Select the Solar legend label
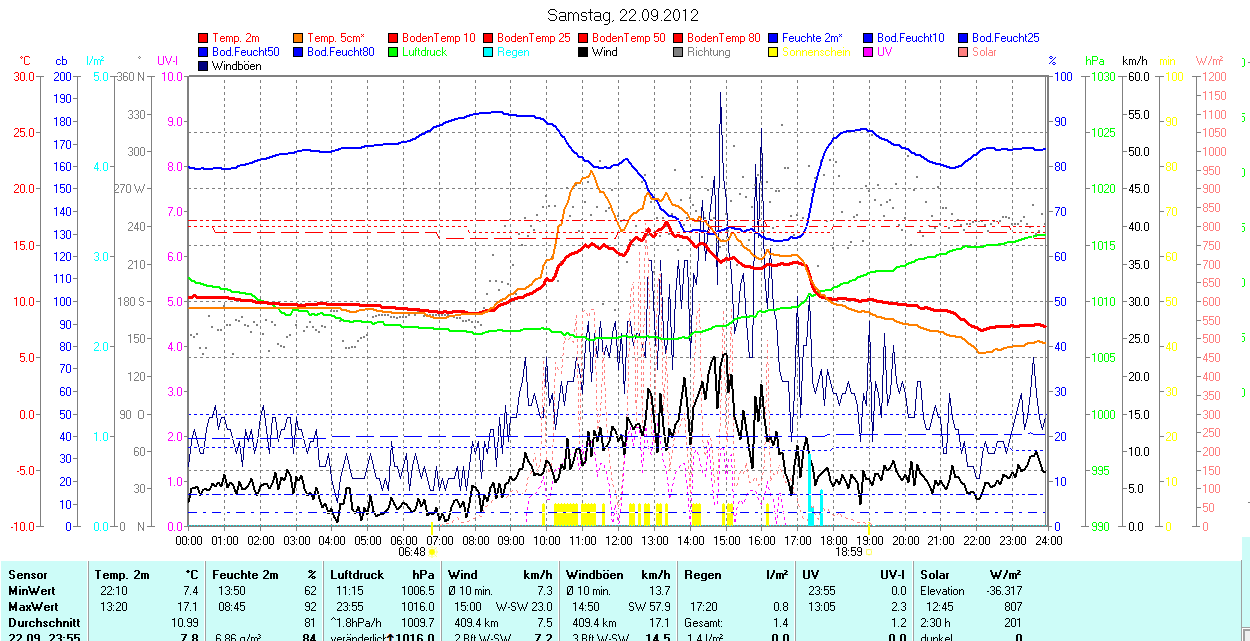The width and height of the screenshot is (1250, 641). (984, 52)
